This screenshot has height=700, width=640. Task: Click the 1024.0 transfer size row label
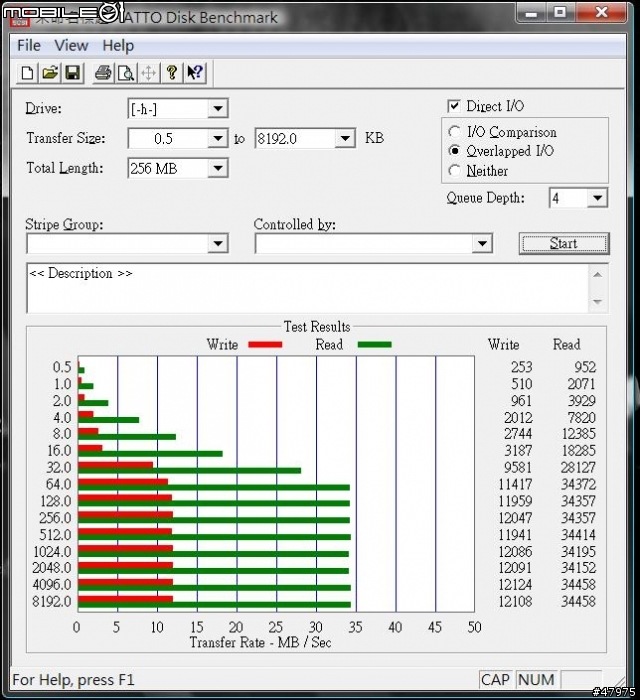click(52, 552)
